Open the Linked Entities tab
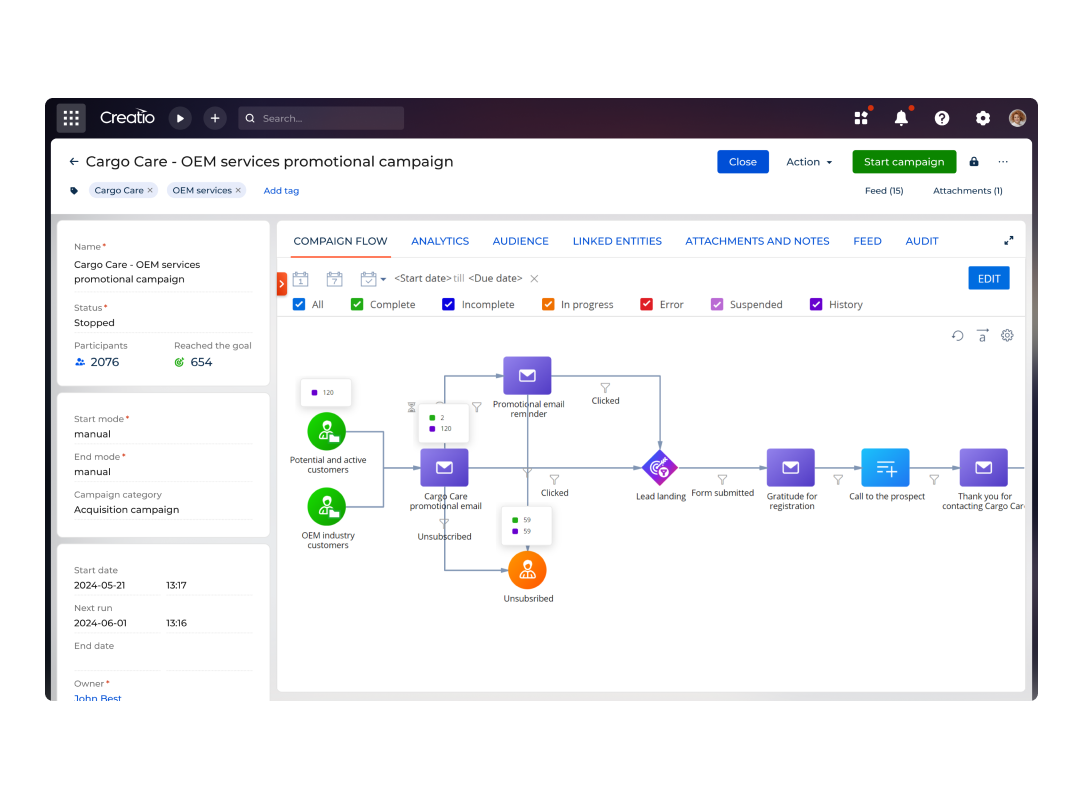1082x800 pixels. pos(617,241)
